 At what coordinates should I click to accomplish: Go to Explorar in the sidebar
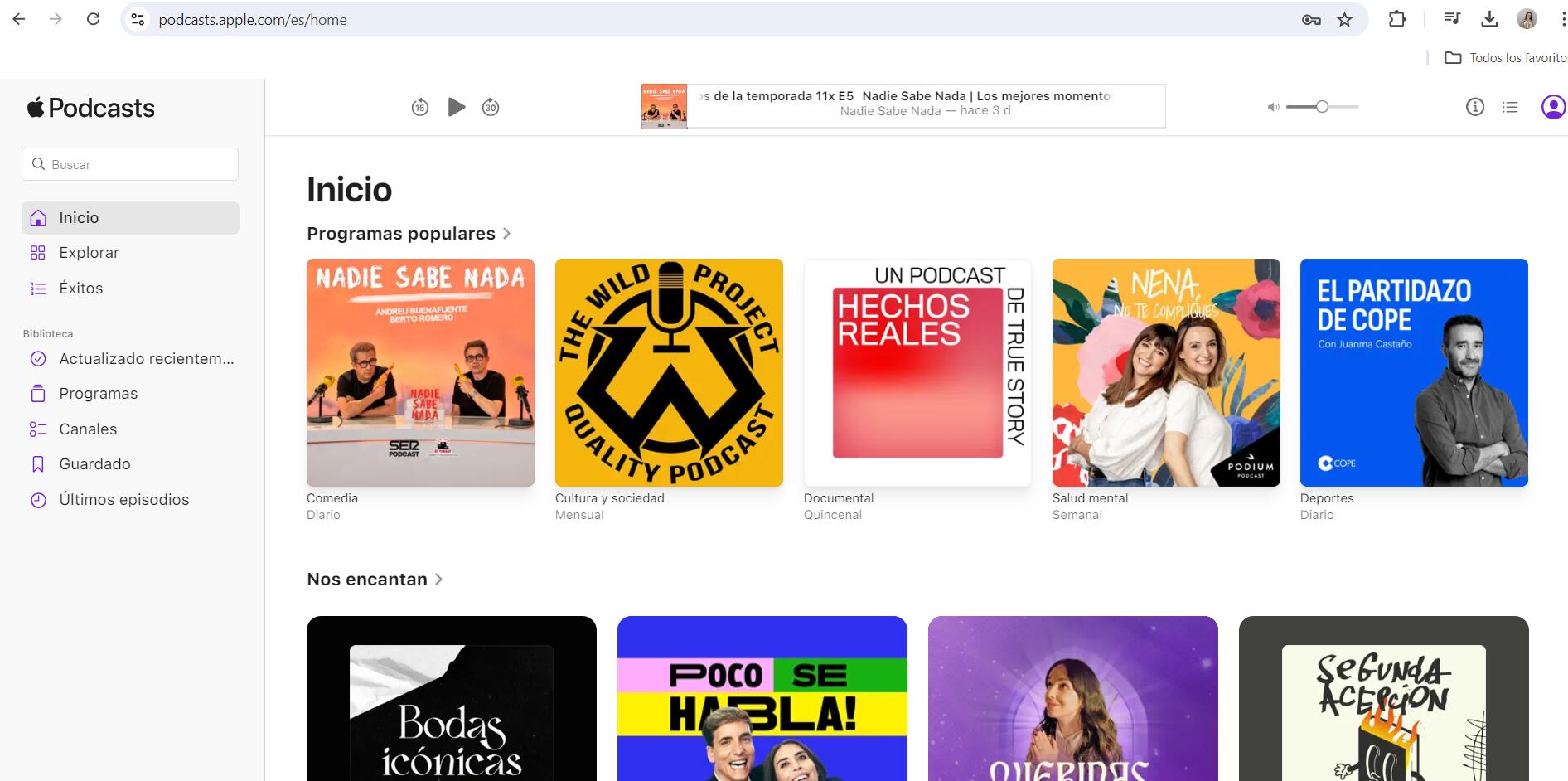click(89, 253)
